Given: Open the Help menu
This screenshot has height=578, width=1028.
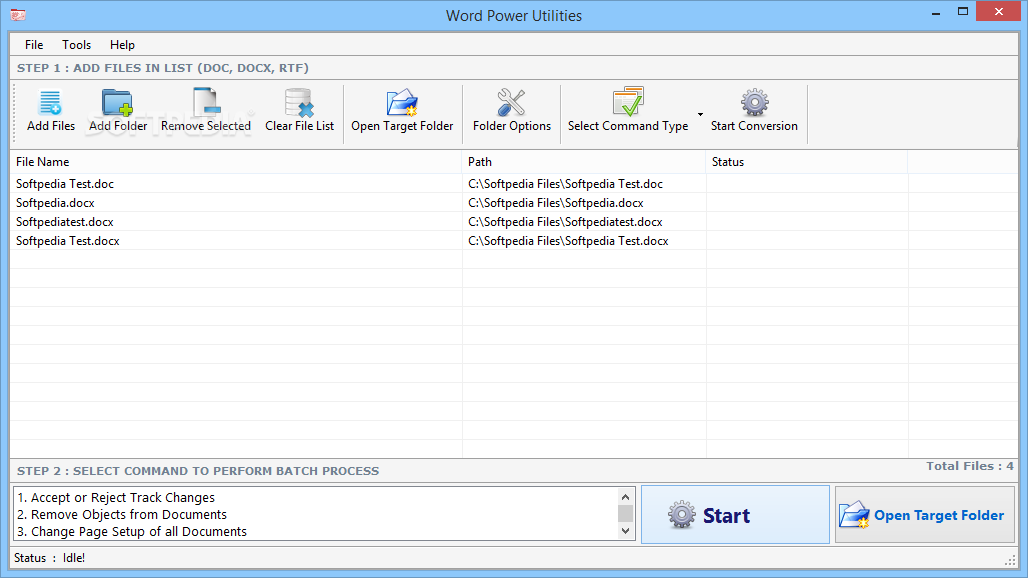Looking at the screenshot, I should coord(123,45).
